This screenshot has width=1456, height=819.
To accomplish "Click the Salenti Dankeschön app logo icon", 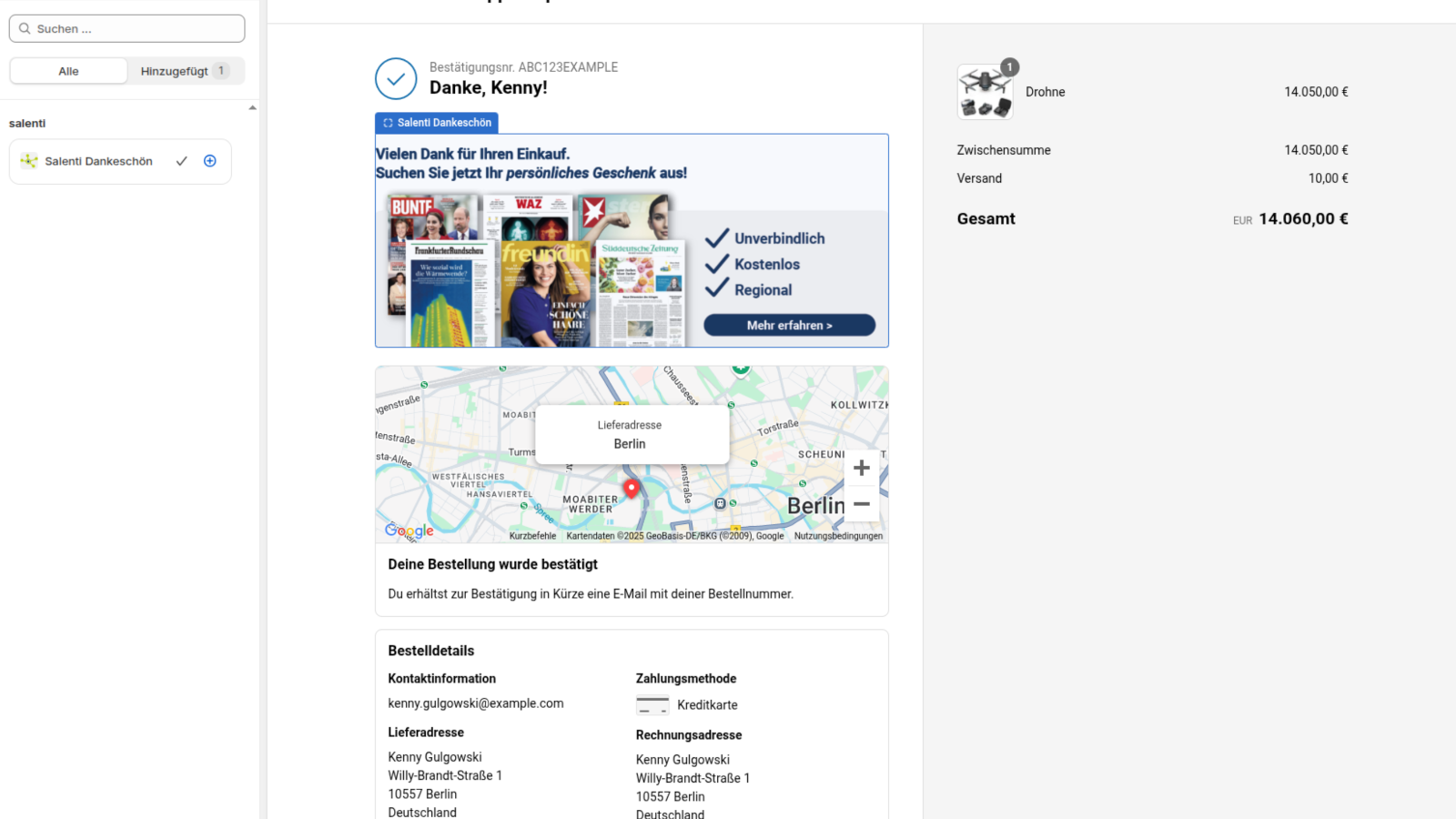I will pyautogui.click(x=29, y=161).
